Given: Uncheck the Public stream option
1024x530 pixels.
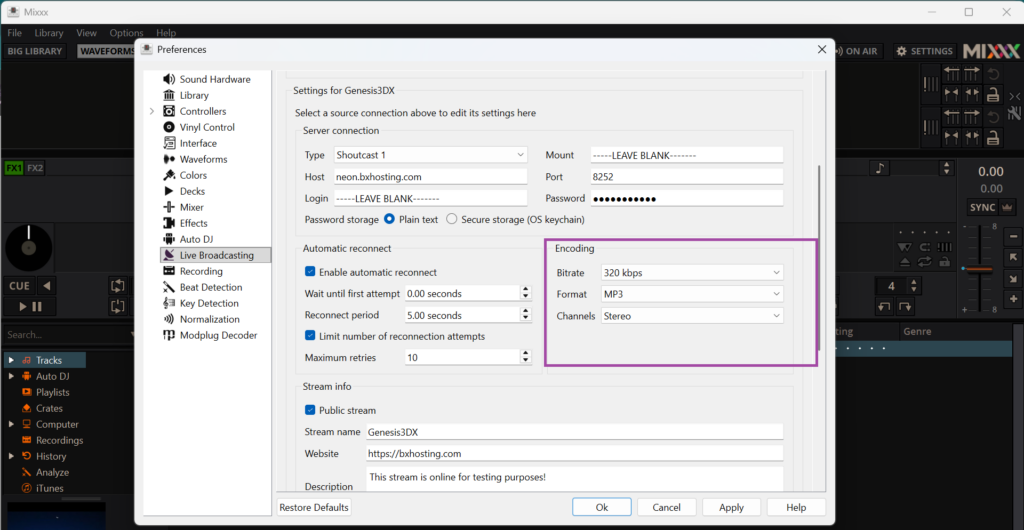Looking at the screenshot, I should pyautogui.click(x=311, y=410).
